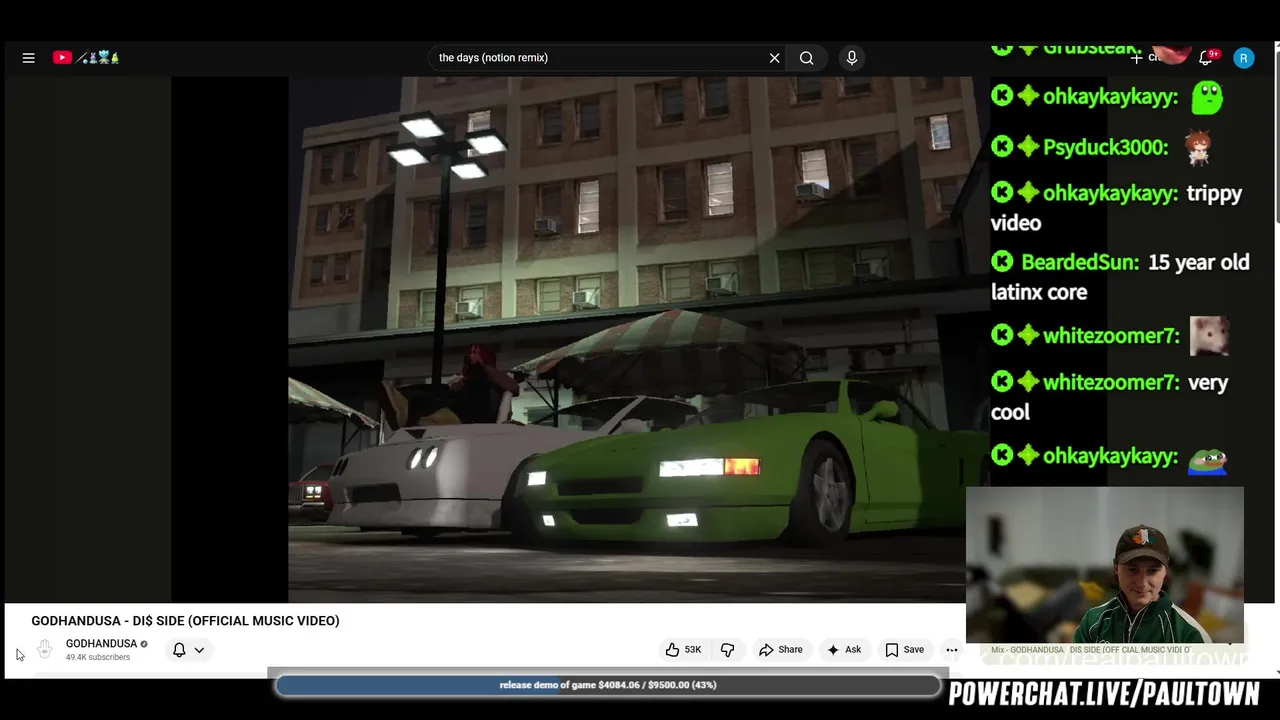This screenshot has width=1280, height=720.
Task: Click chat message 'trippy video' from ohkaykaykayy
Action: (1116, 208)
